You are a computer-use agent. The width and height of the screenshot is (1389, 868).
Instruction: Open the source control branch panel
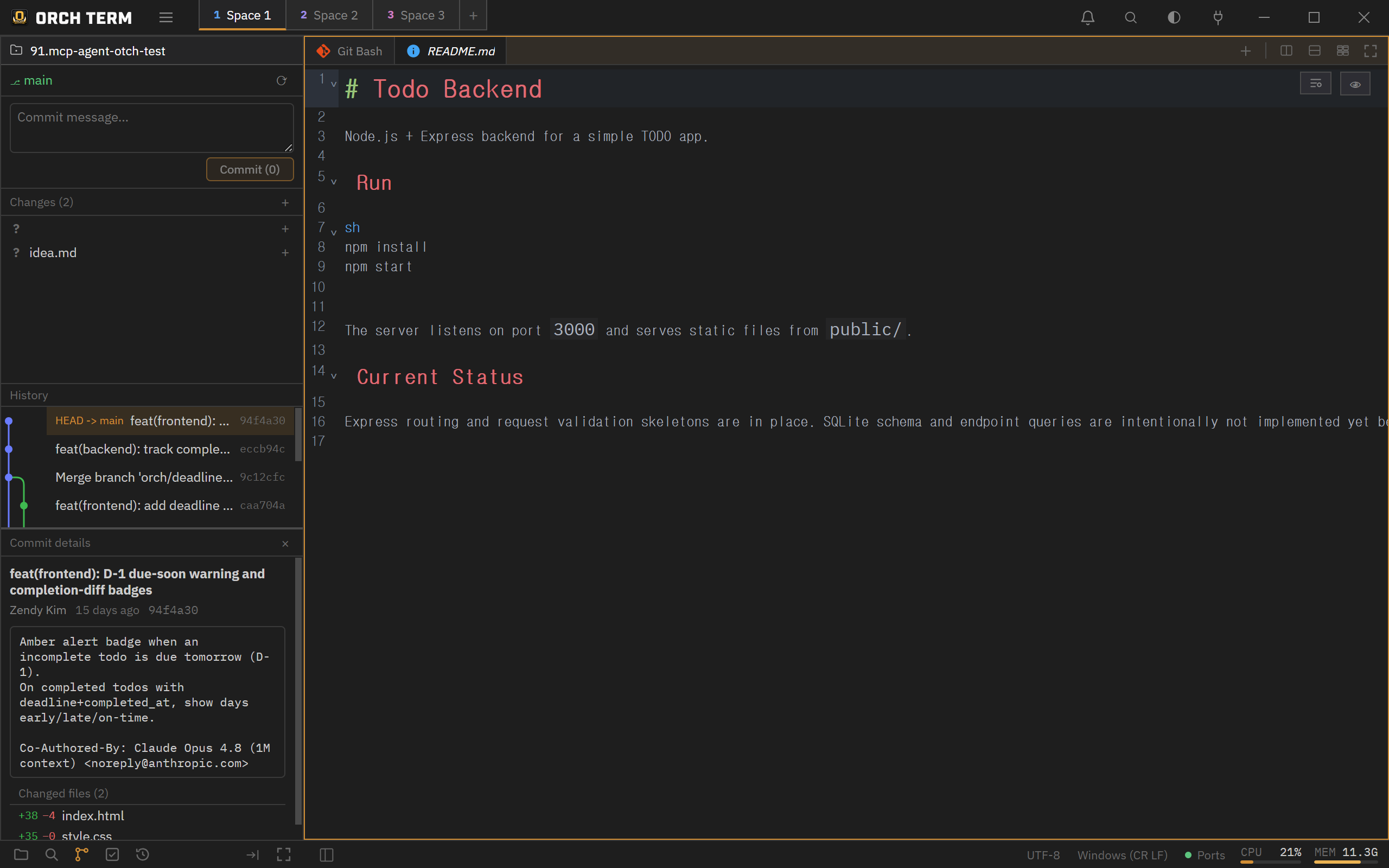[x=81, y=854]
